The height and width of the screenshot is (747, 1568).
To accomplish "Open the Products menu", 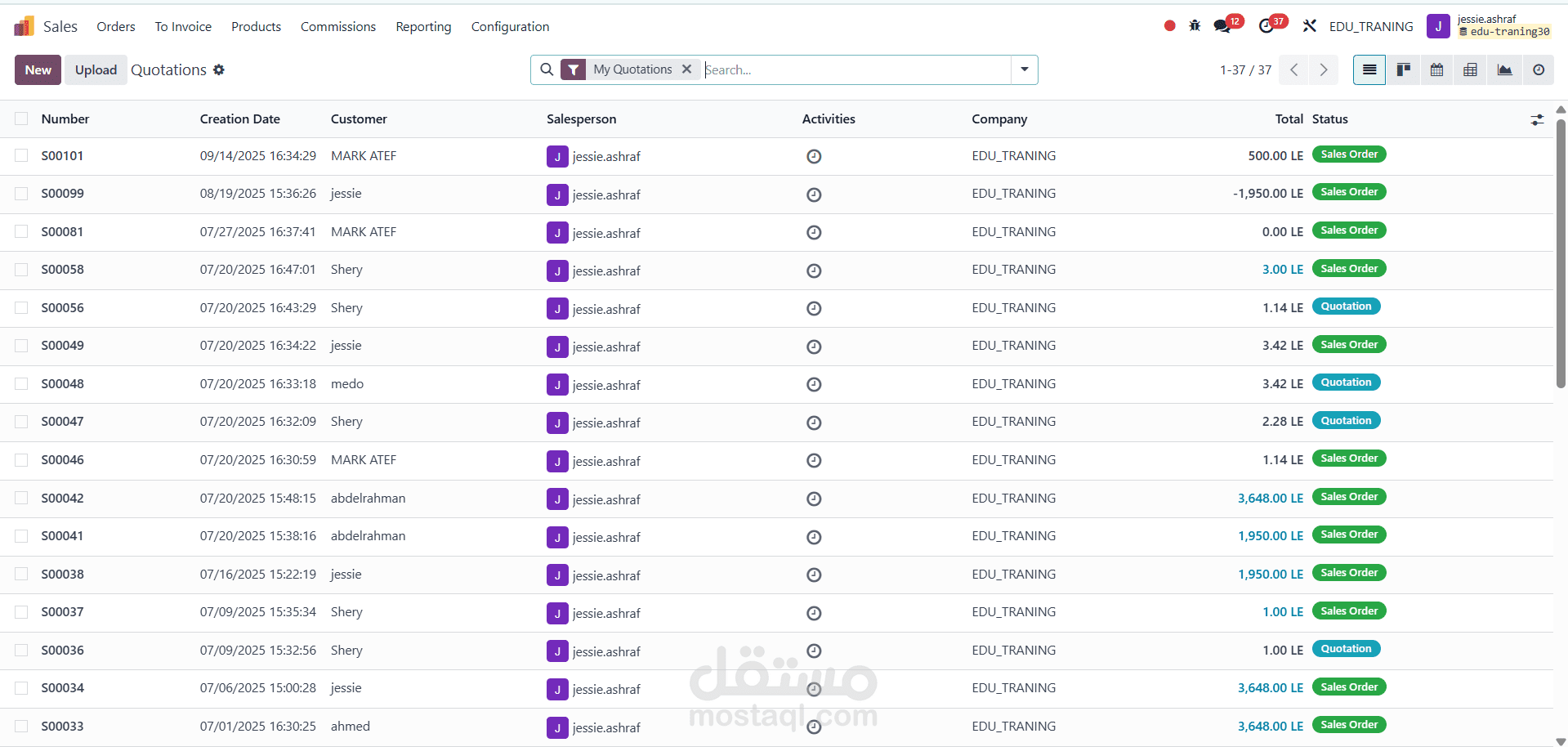I will click(x=256, y=26).
